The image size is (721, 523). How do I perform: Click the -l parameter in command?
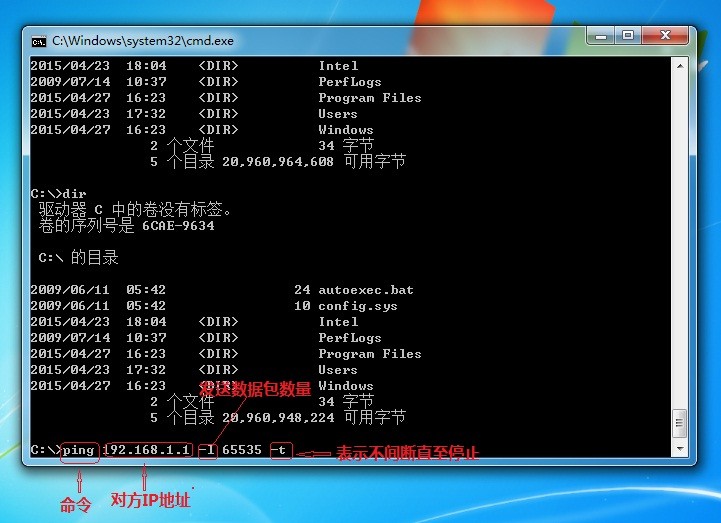point(207,450)
